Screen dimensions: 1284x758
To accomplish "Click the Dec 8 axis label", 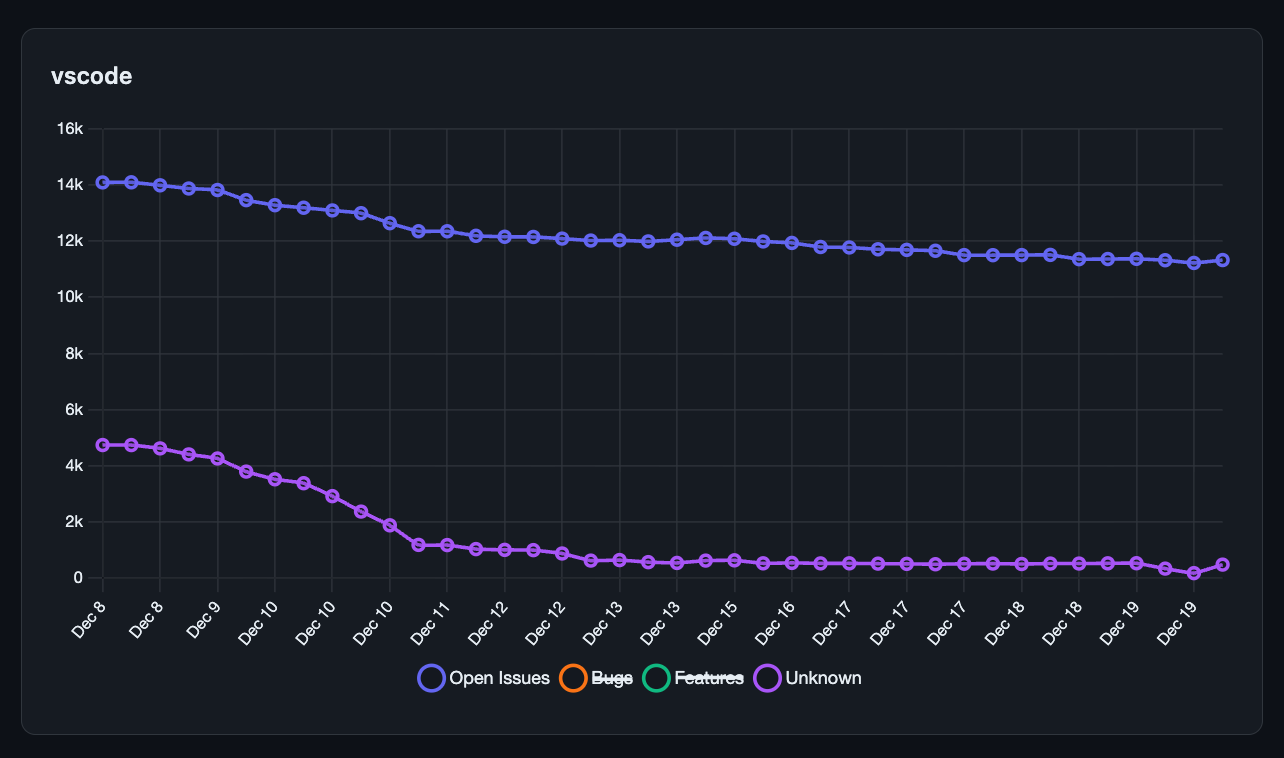I will coord(87,622).
